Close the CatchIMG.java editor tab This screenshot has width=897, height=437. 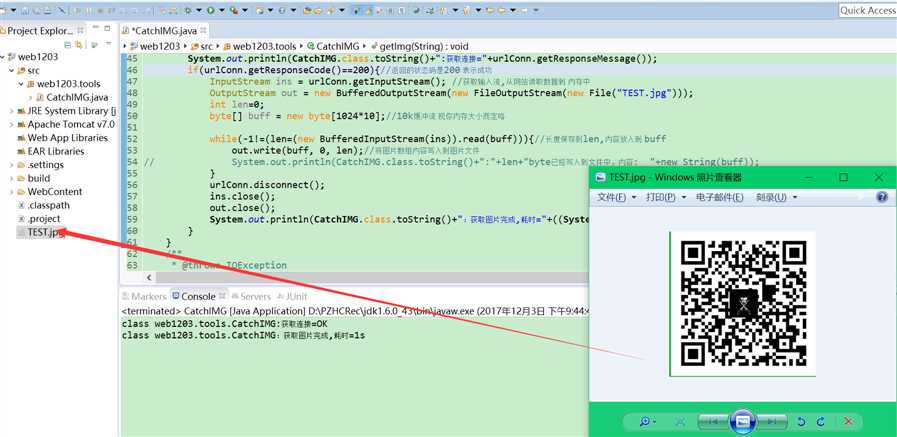pos(203,30)
